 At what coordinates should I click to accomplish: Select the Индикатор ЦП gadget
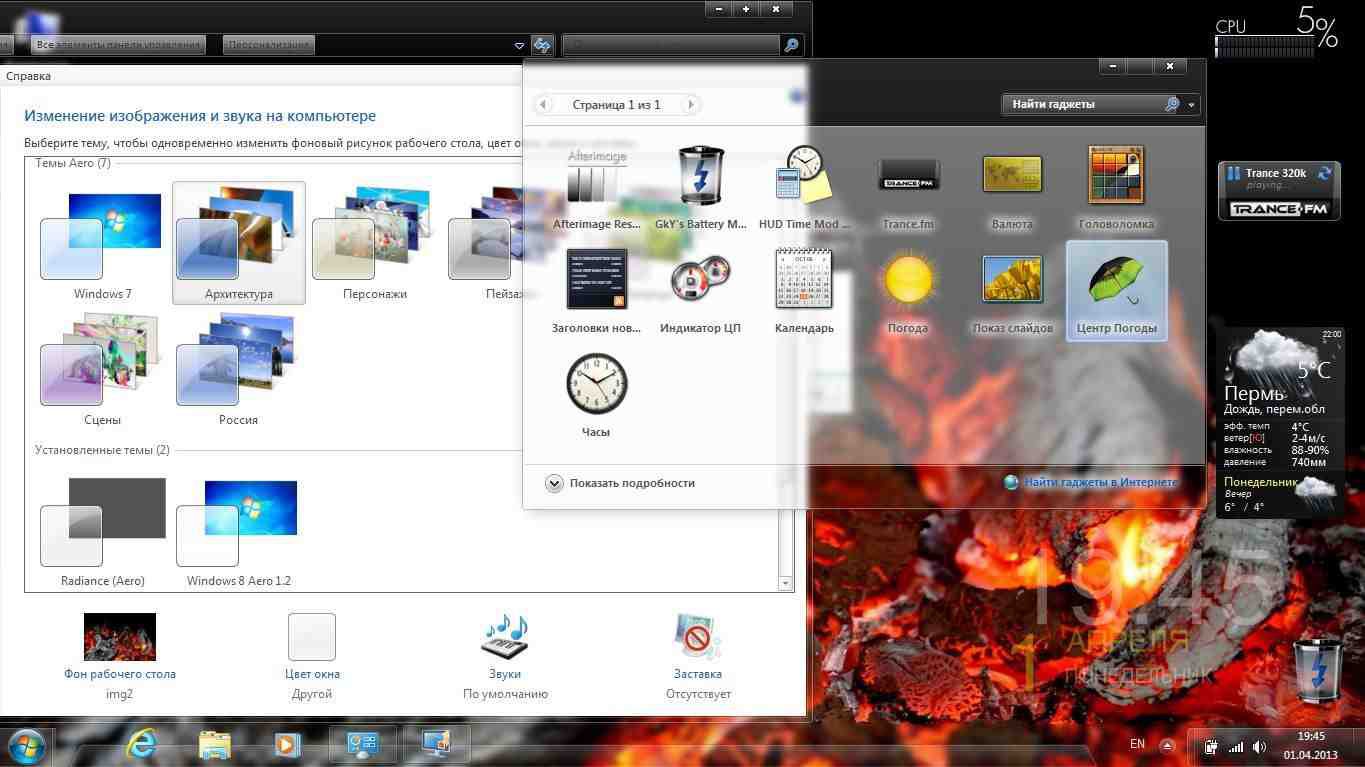(700, 279)
